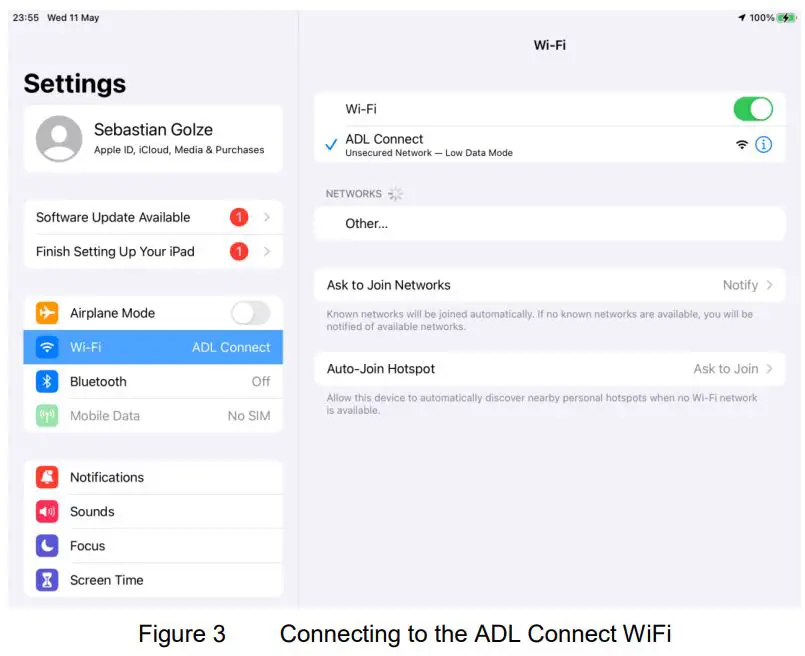Open Bluetooth settings from the sidebar
Image resolution: width=805 pixels, height=656 pixels.
tap(150, 381)
